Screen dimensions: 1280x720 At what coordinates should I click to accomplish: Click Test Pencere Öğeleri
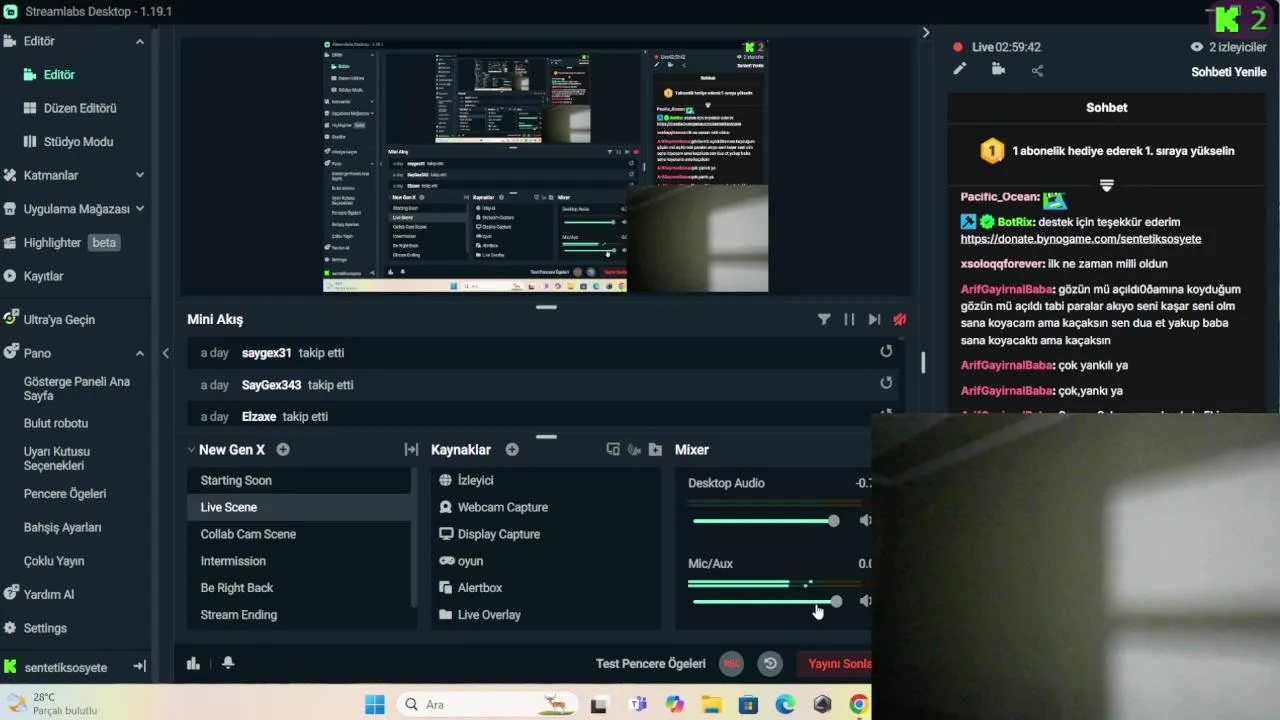point(651,664)
